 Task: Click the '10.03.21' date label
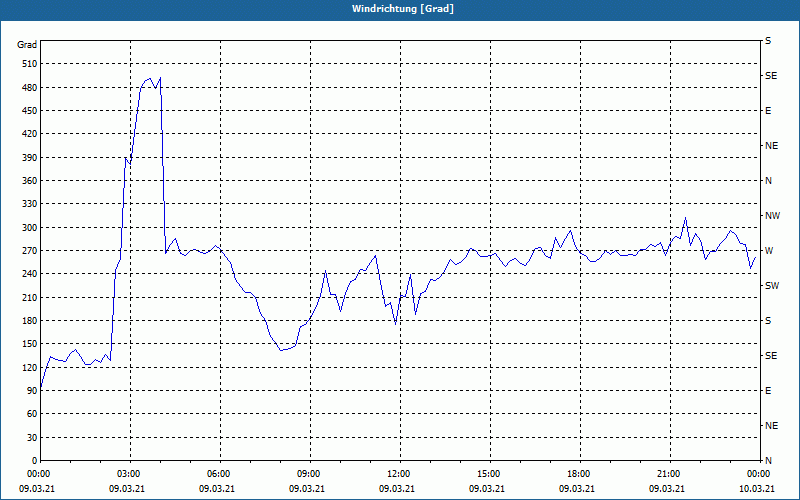tap(757, 488)
